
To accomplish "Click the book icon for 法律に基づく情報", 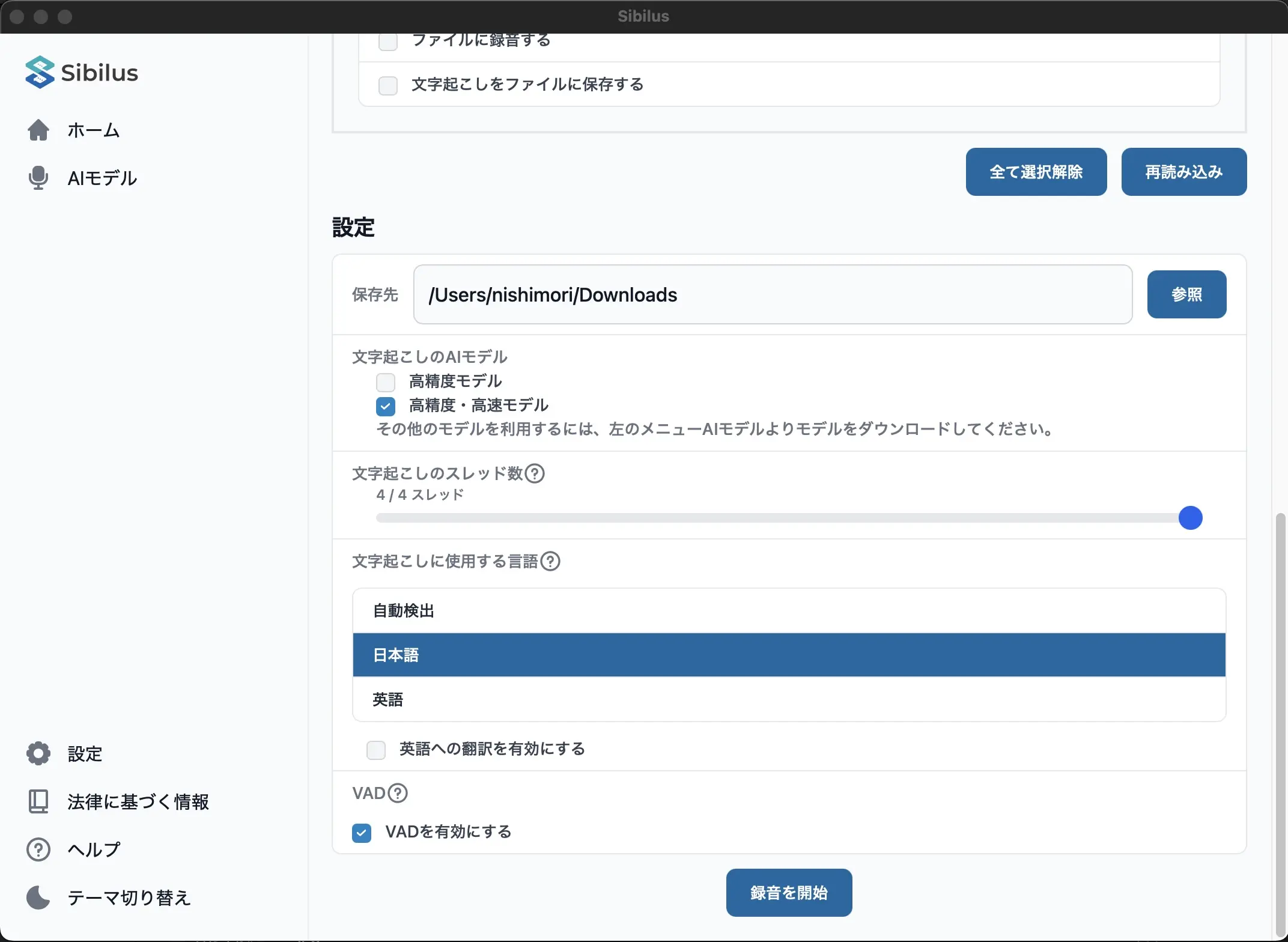I will [38, 801].
